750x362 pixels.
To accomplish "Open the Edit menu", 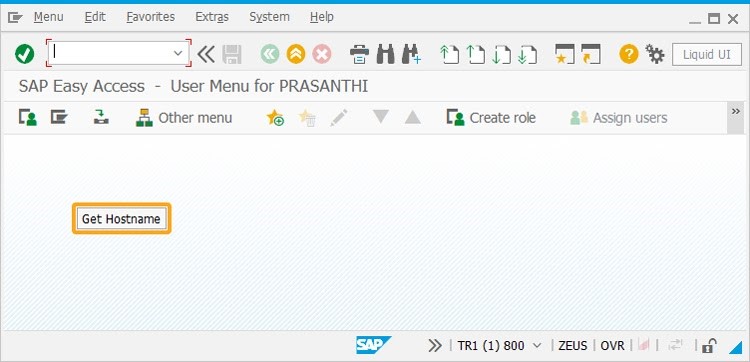I will [95, 17].
